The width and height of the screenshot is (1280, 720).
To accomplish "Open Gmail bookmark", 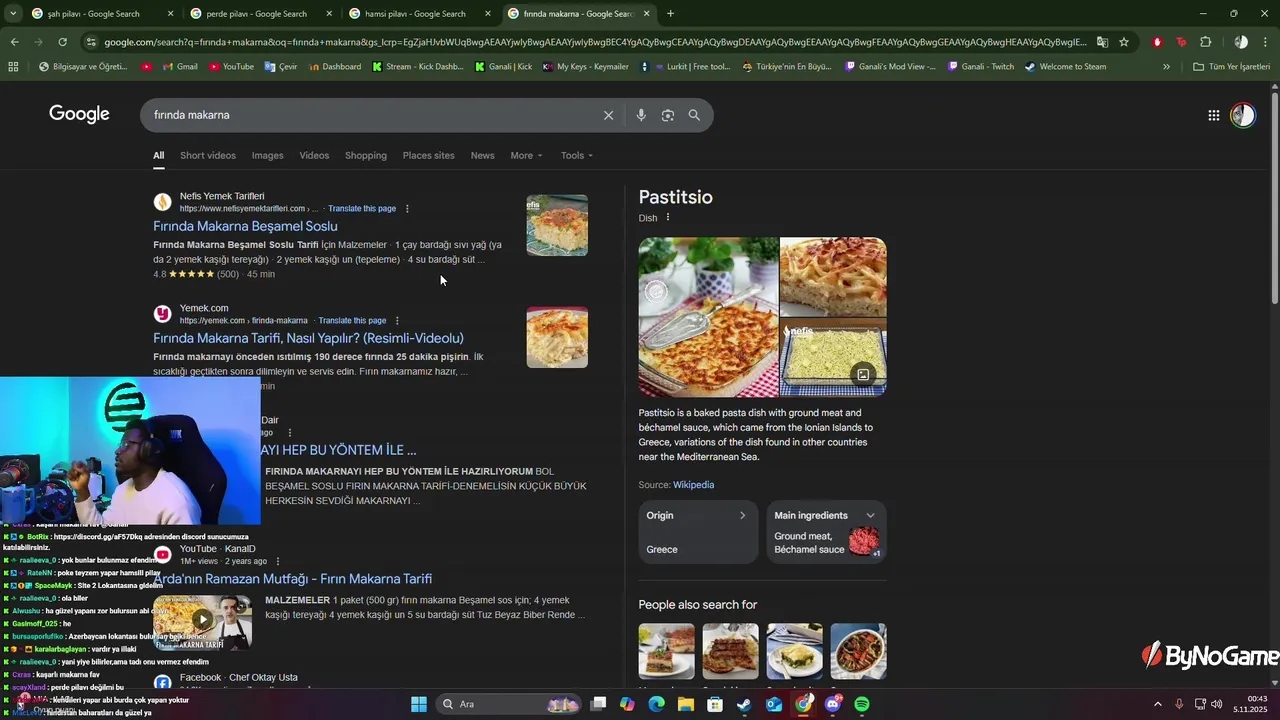I will [178, 67].
